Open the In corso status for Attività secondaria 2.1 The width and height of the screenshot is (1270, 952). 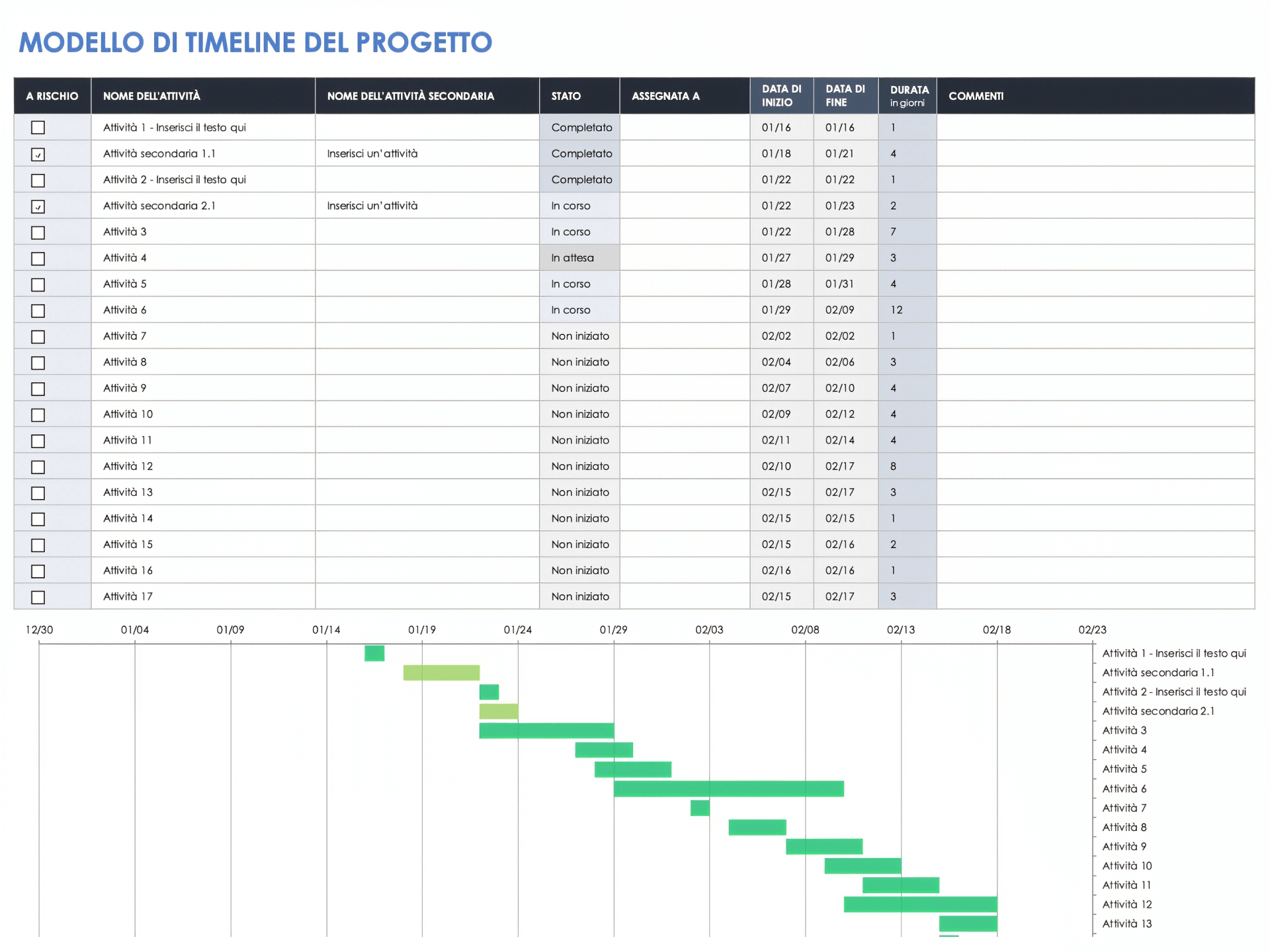[579, 206]
